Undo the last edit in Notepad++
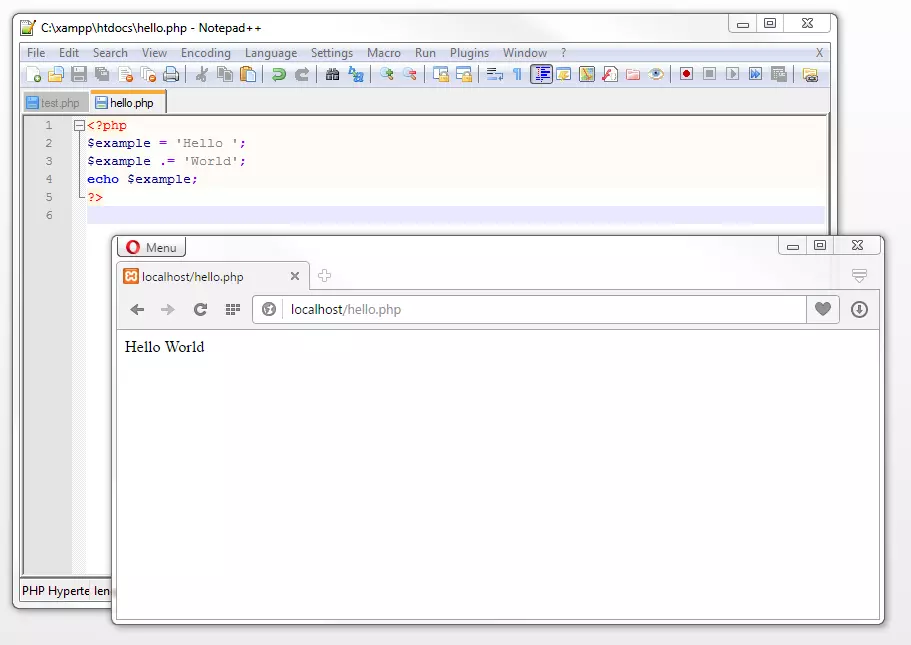The height and width of the screenshot is (645, 911). [x=278, y=73]
